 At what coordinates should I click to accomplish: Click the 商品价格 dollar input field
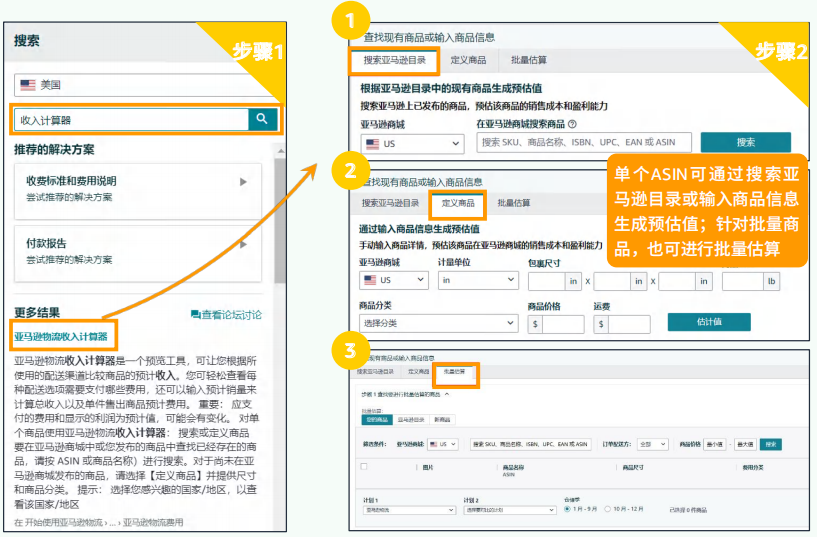click(x=563, y=324)
